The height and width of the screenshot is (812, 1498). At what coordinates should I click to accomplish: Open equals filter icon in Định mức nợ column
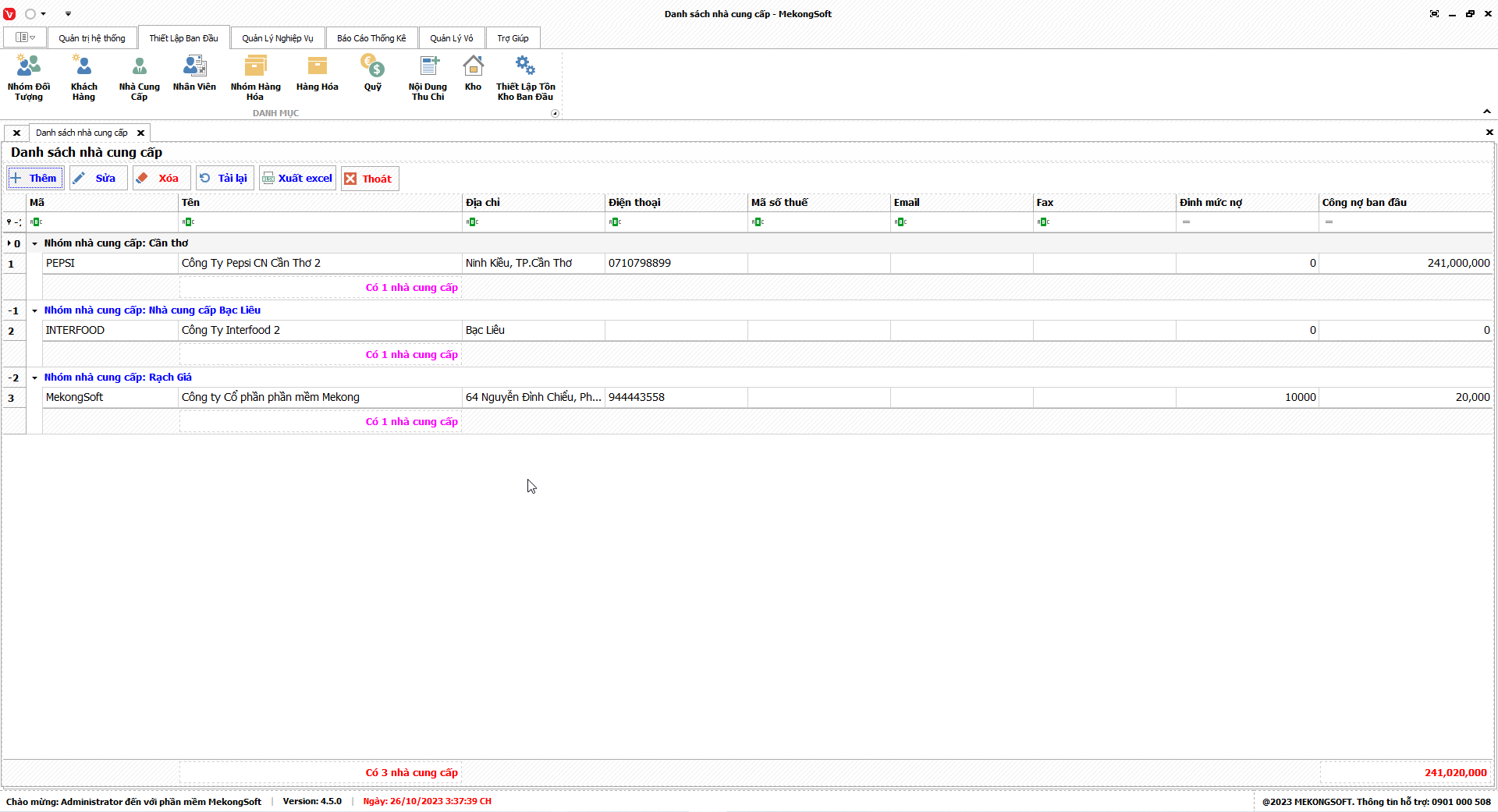1186,222
